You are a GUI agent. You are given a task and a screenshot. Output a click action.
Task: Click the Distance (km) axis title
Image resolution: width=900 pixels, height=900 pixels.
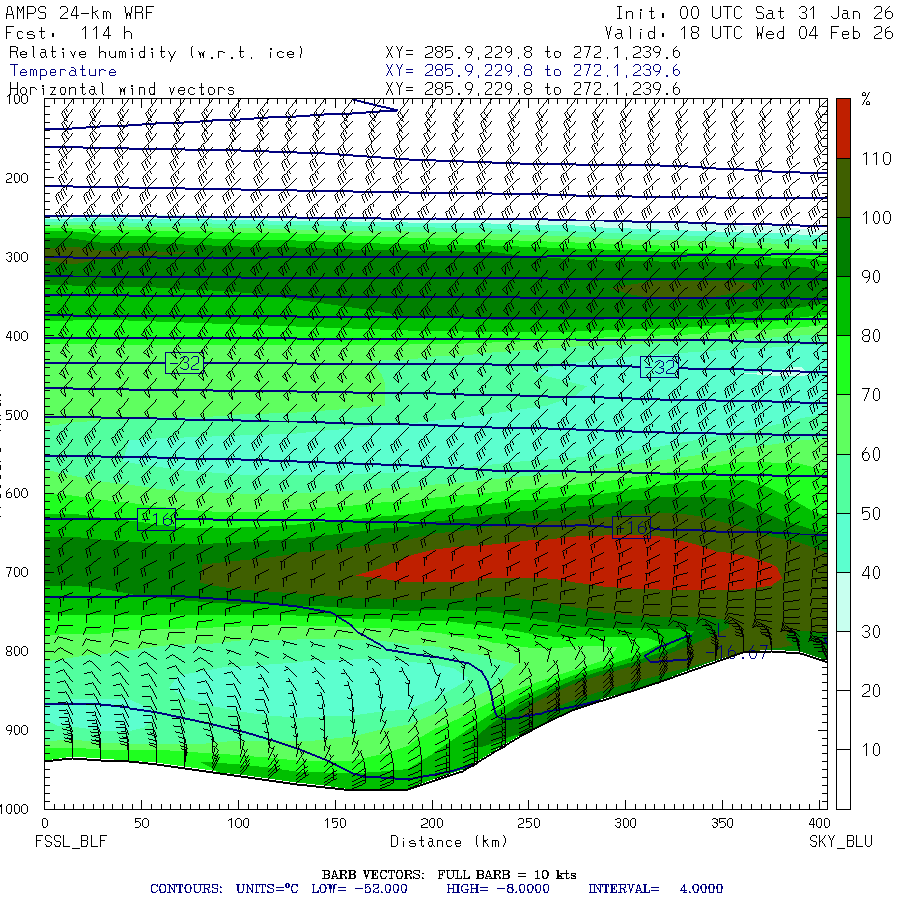(x=449, y=841)
